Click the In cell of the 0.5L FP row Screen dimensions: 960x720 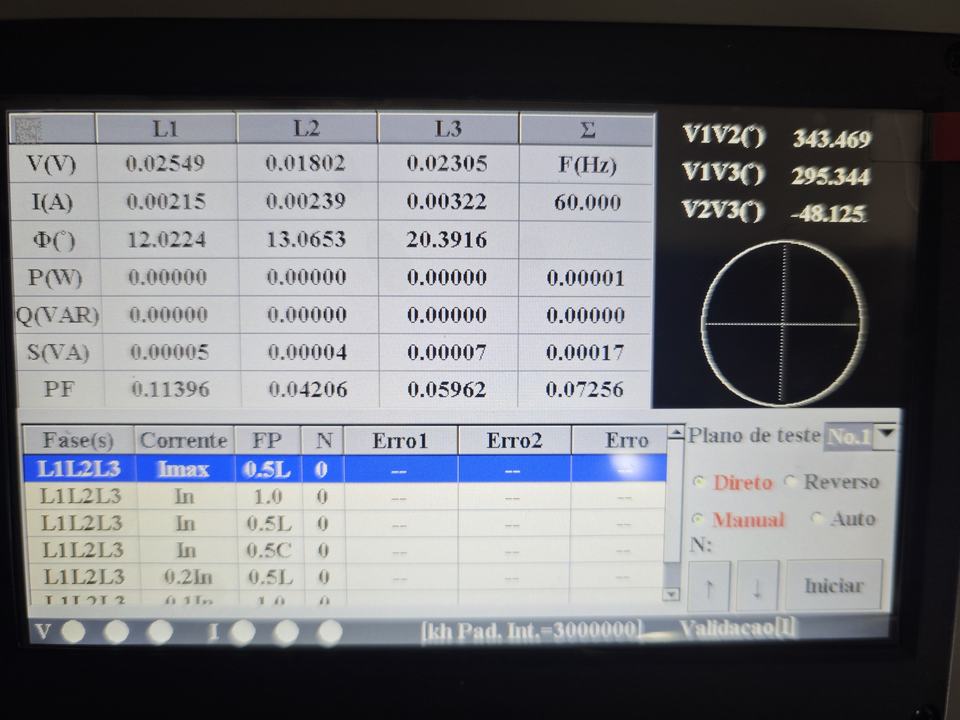point(186,523)
